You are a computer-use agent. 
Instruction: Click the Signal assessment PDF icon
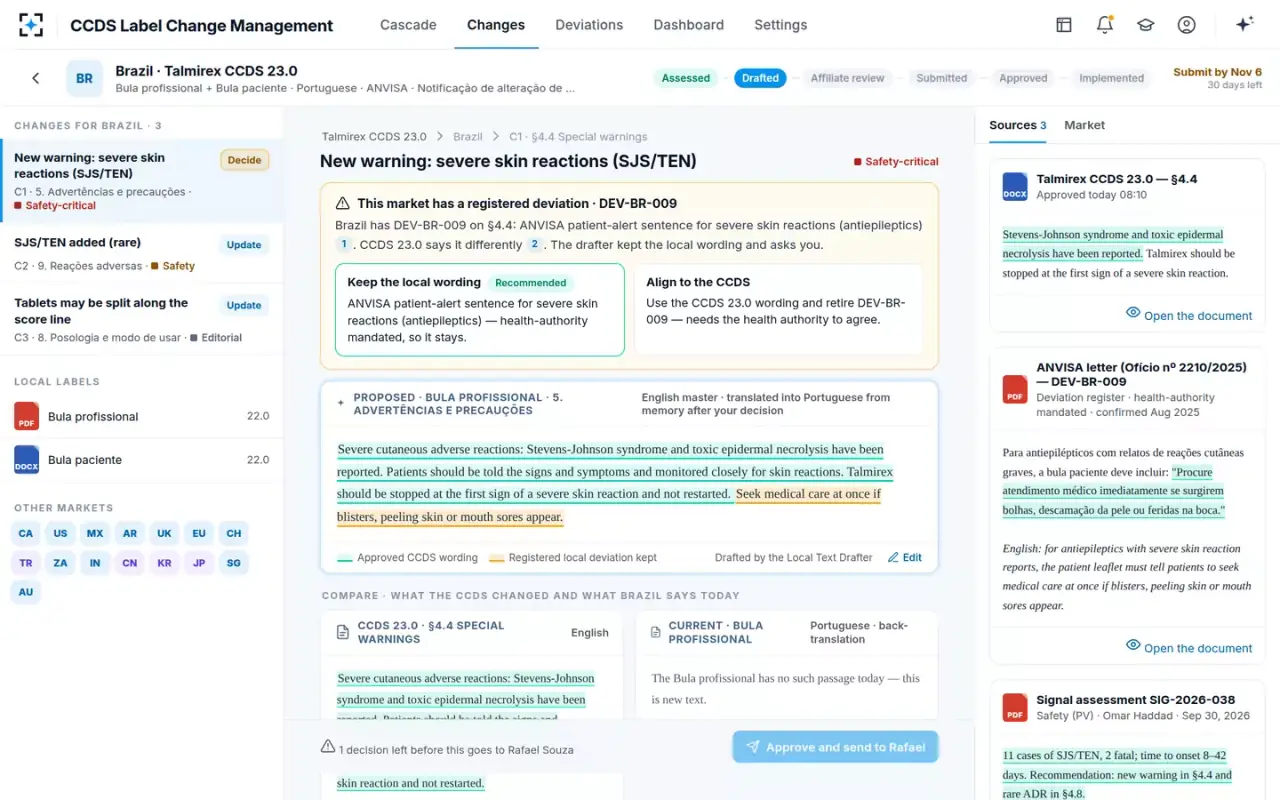[x=1015, y=707]
